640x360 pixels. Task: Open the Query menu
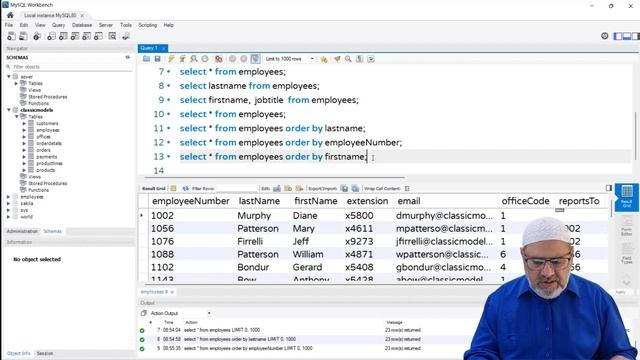(58, 25)
